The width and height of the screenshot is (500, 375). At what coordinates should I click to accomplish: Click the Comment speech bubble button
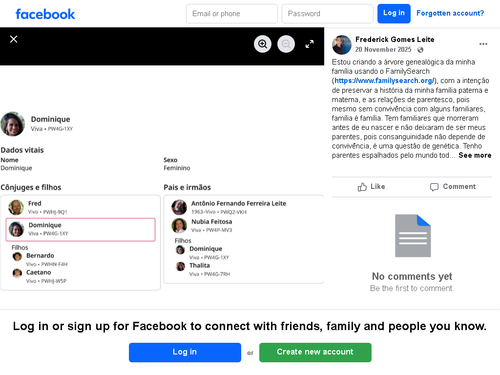pyautogui.click(x=453, y=187)
